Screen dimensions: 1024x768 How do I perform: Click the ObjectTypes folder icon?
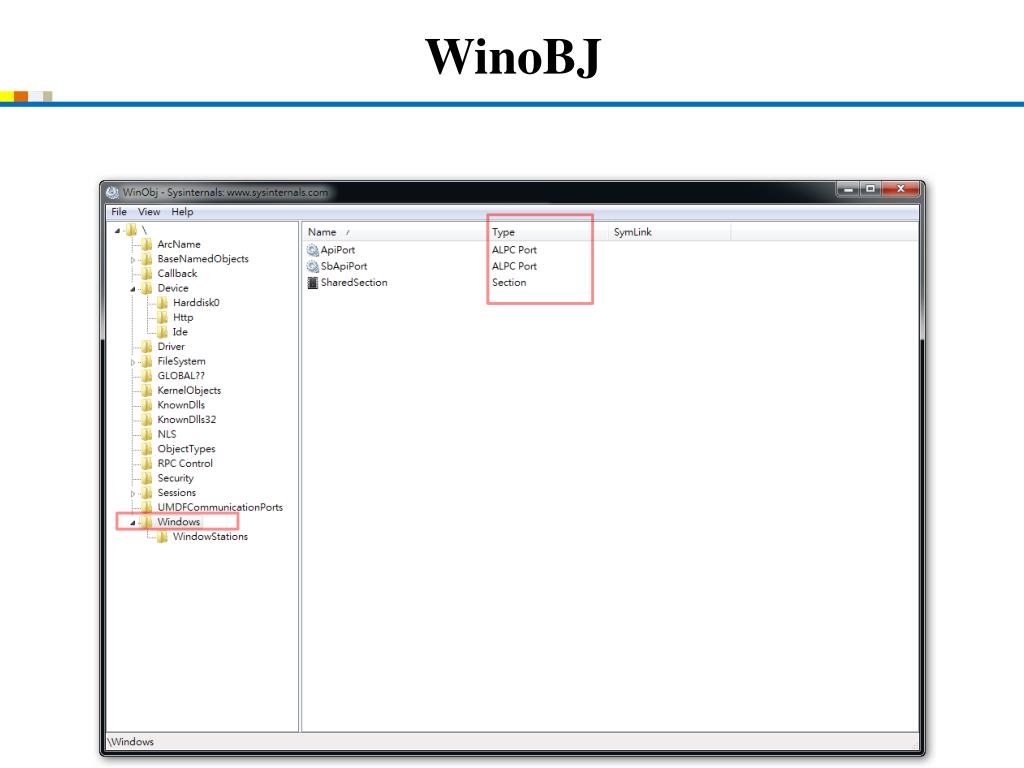(x=147, y=449)
